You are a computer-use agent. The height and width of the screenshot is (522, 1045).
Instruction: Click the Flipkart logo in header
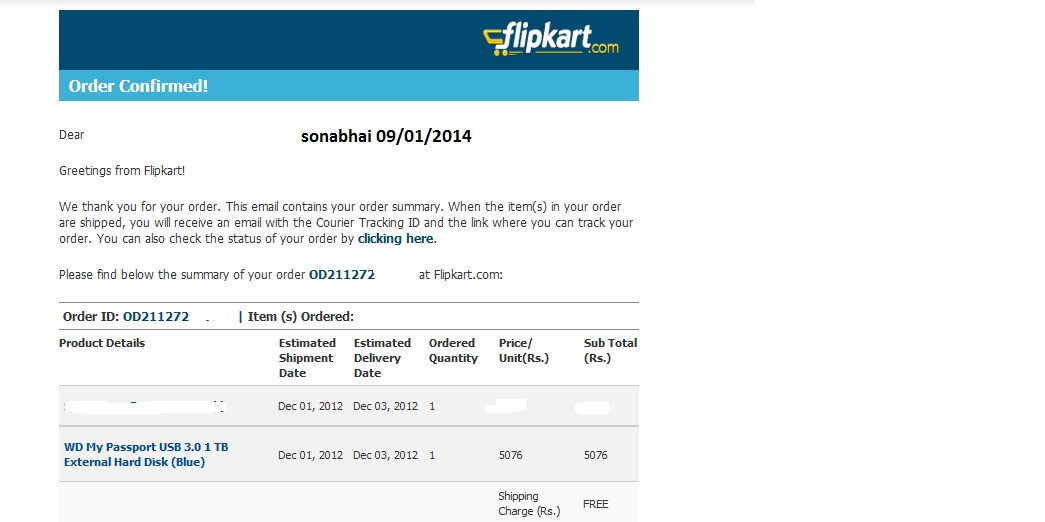click(x=550, y=39)
